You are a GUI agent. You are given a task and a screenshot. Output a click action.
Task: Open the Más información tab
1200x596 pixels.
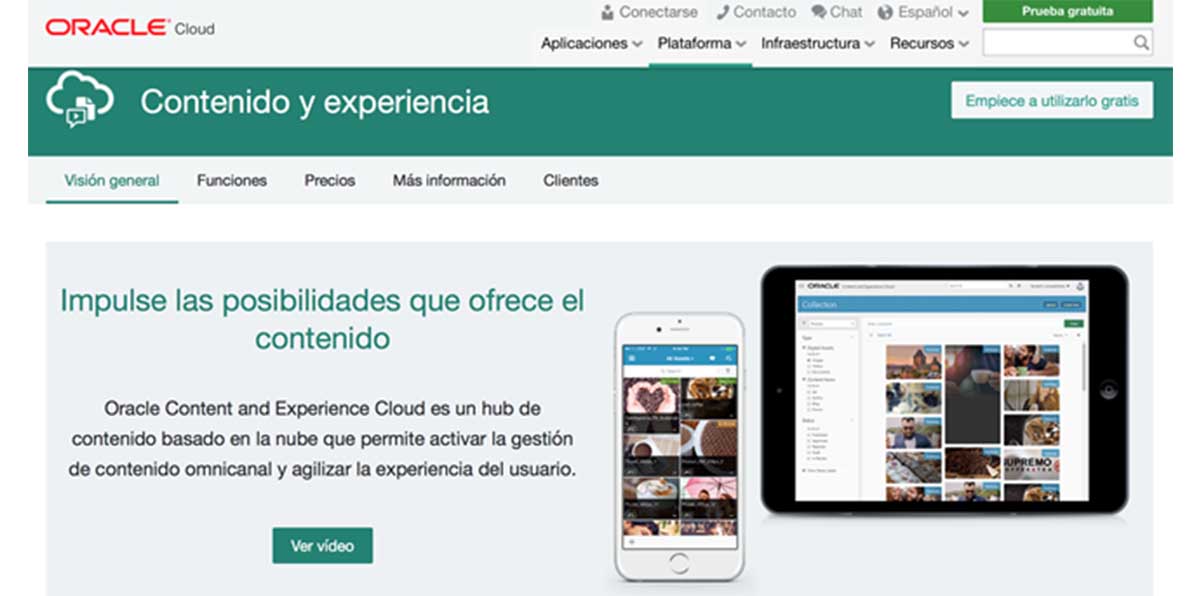coord(449,181)
